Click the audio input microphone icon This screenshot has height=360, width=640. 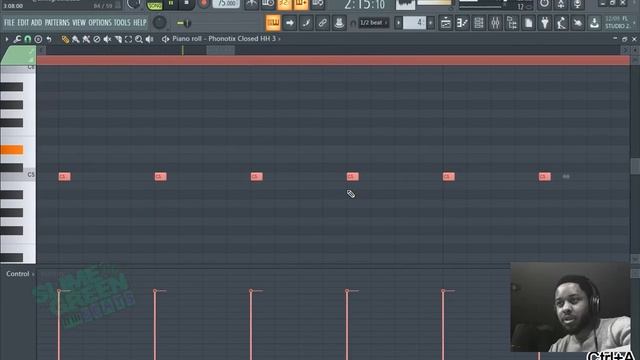pyautogui.click(x=577, y=4)
